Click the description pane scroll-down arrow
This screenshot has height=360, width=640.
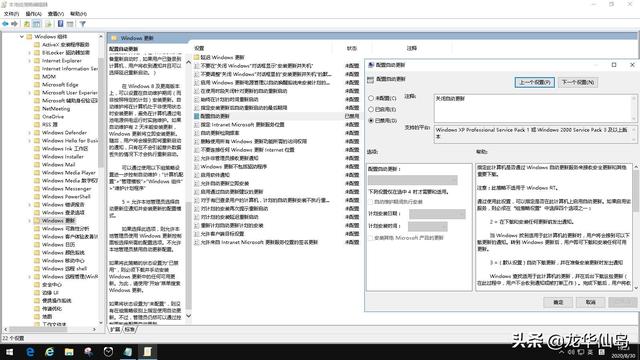point(188,316)
